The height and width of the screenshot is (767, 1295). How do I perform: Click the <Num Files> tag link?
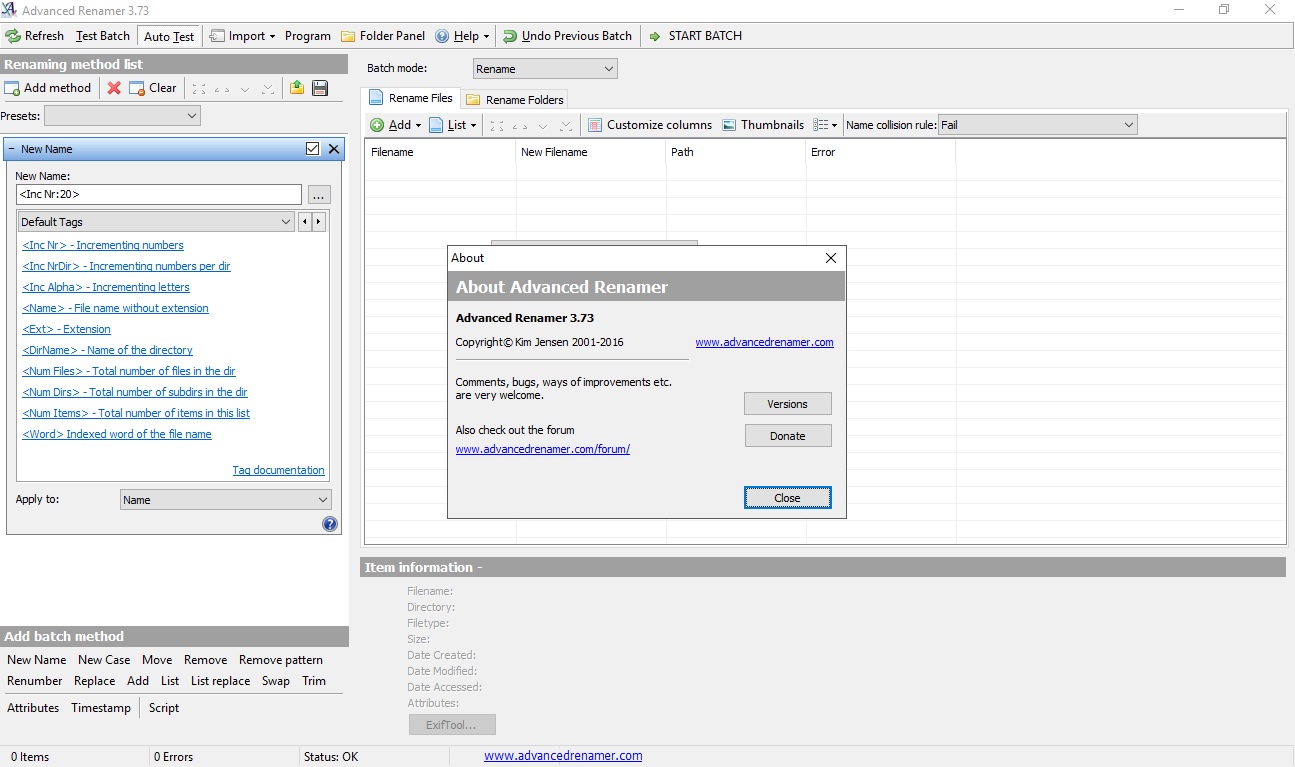pyautogui.click(x=129, y=371)
